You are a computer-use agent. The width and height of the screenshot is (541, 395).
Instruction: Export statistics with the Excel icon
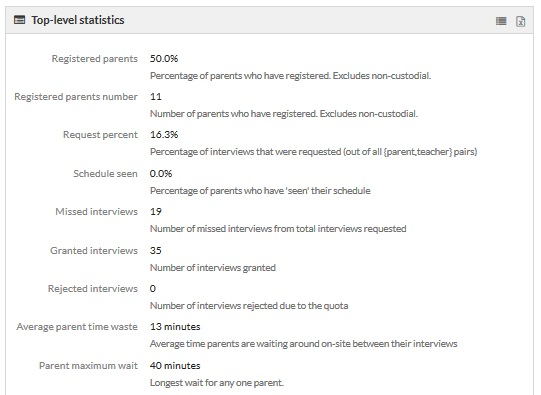click(x=520, y=21)
